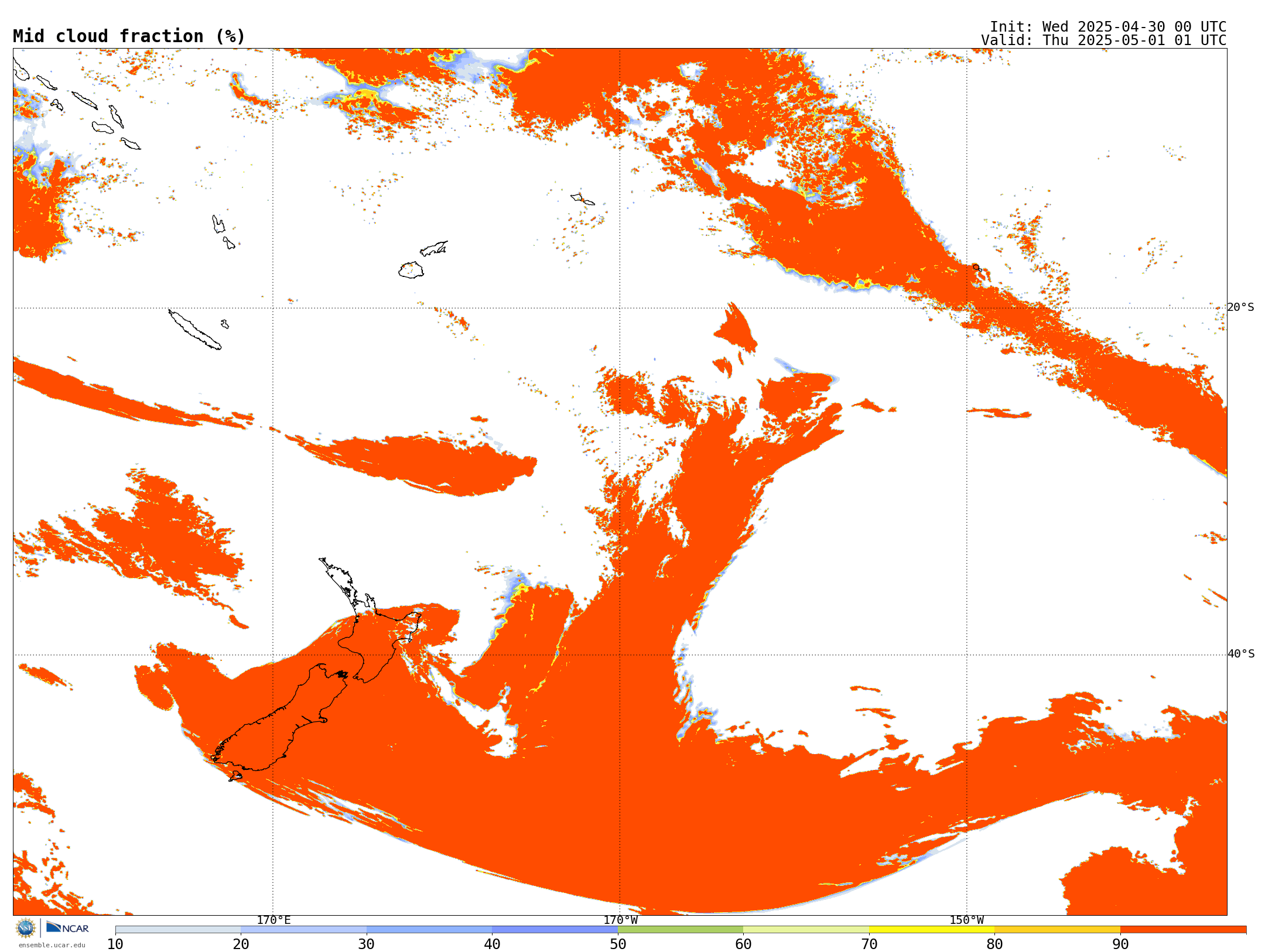Pick the 80–90 gold colorbar segment
1265x952 pixels.
(1057, 930)
